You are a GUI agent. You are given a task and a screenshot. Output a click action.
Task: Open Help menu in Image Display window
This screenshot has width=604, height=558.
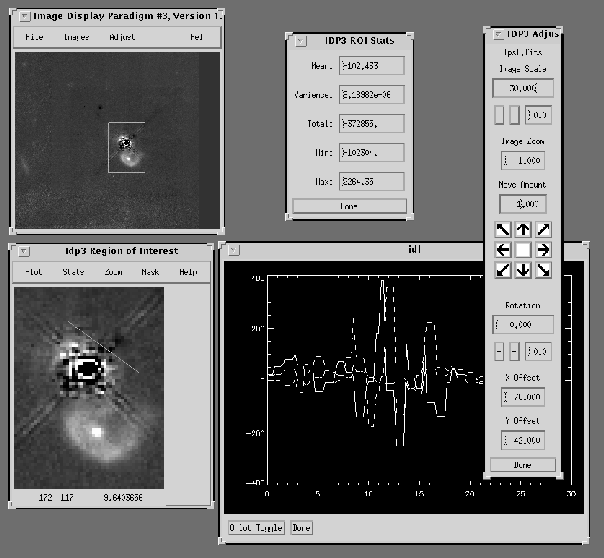coord(196,37)
